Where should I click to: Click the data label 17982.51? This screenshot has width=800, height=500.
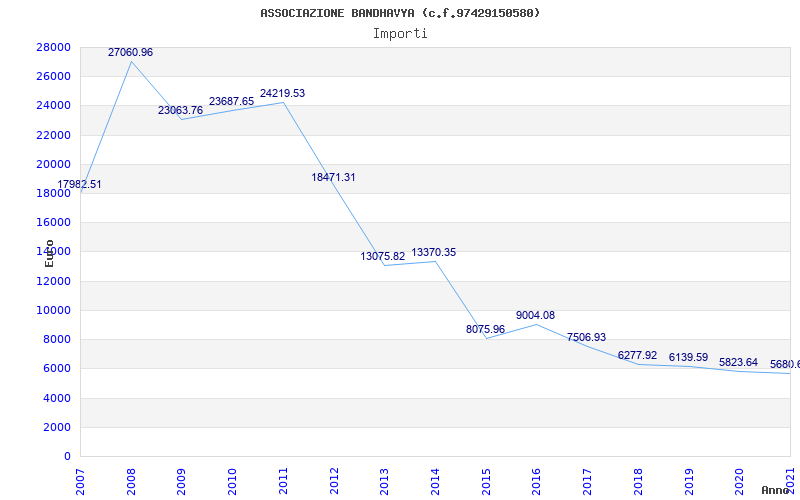click(79, 184)
